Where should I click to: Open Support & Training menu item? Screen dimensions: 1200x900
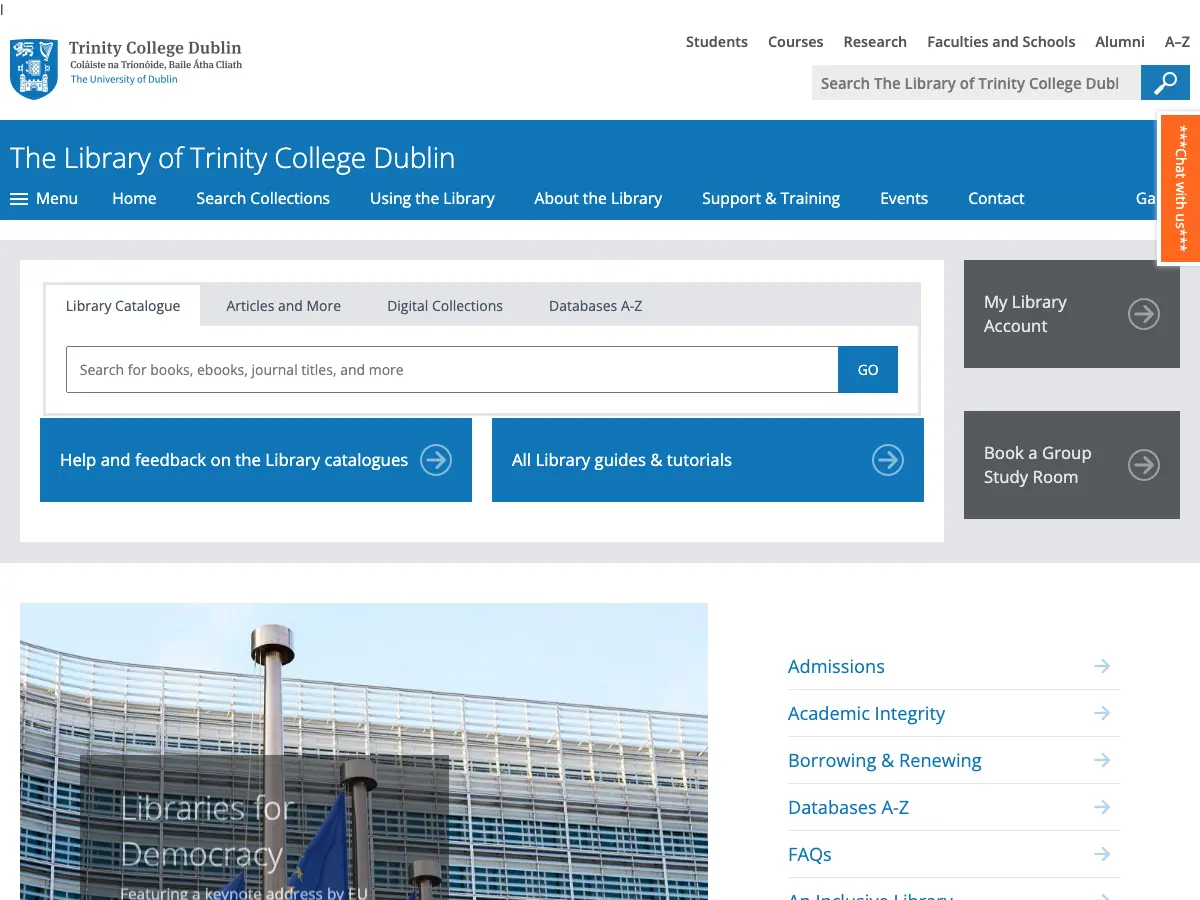pos(771,198)
